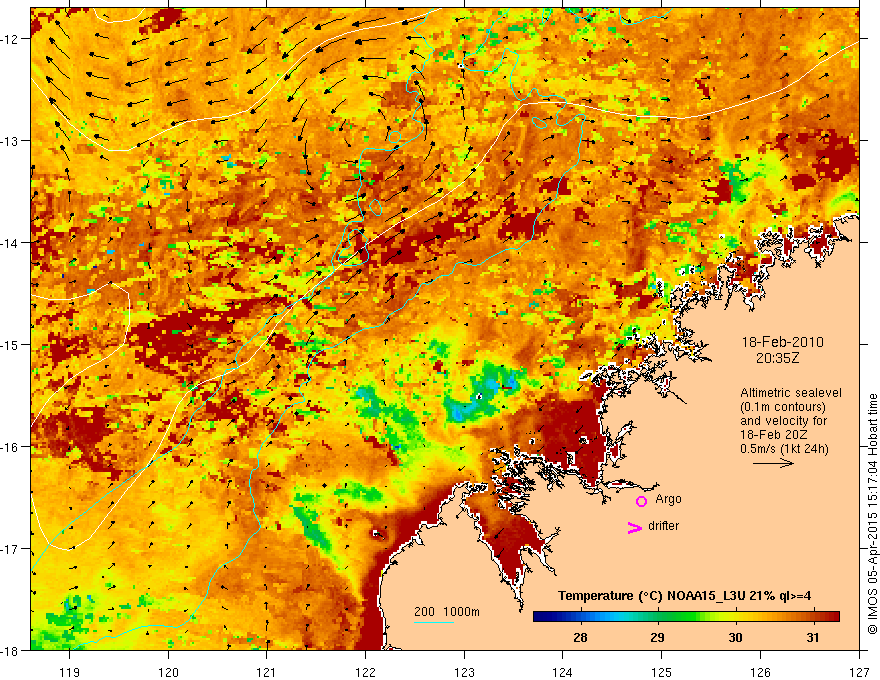The image size is (880, 680).
Task: Click the magenta drifter arrowhead legend icon
Action: point(634,527)
